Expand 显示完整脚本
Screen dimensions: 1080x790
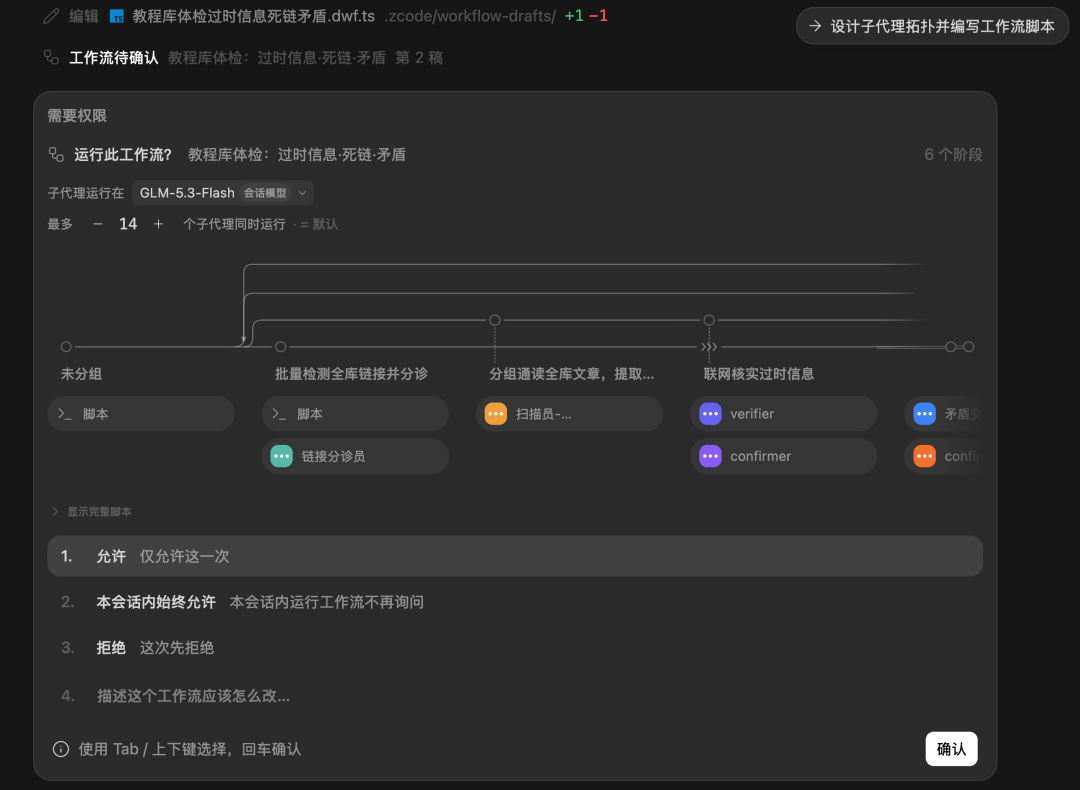tap(92, 512)
